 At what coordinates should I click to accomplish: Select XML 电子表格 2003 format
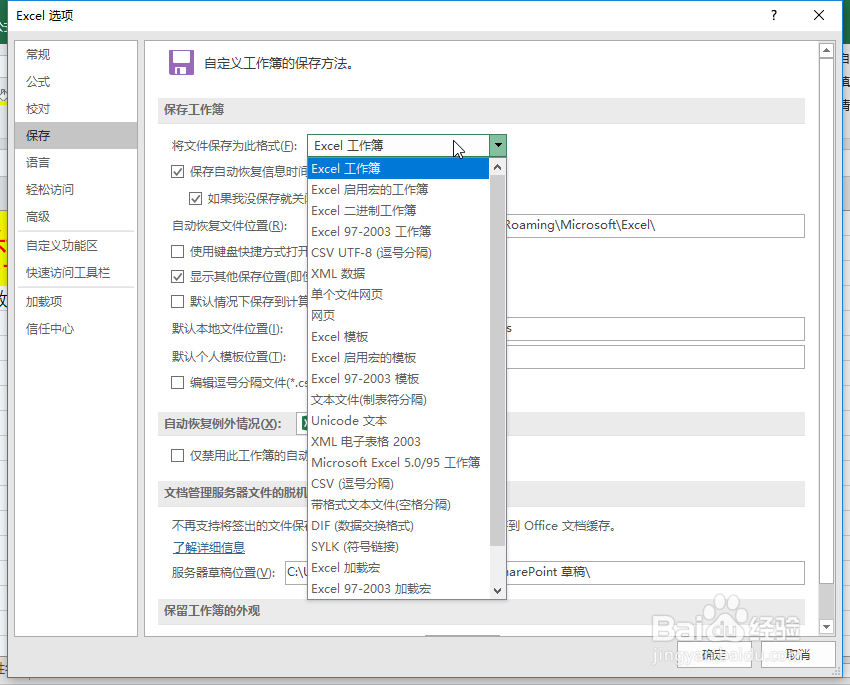click(x=398, y=442)
